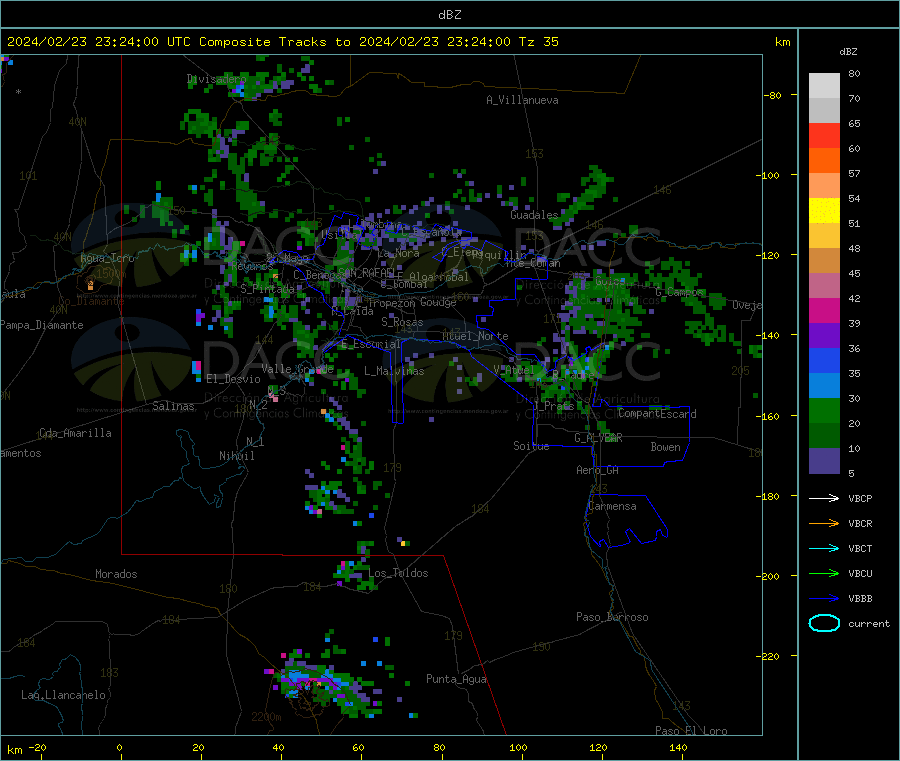Click the 'Morados' map label
The image size is (900, 761).
tap(116, 574)
